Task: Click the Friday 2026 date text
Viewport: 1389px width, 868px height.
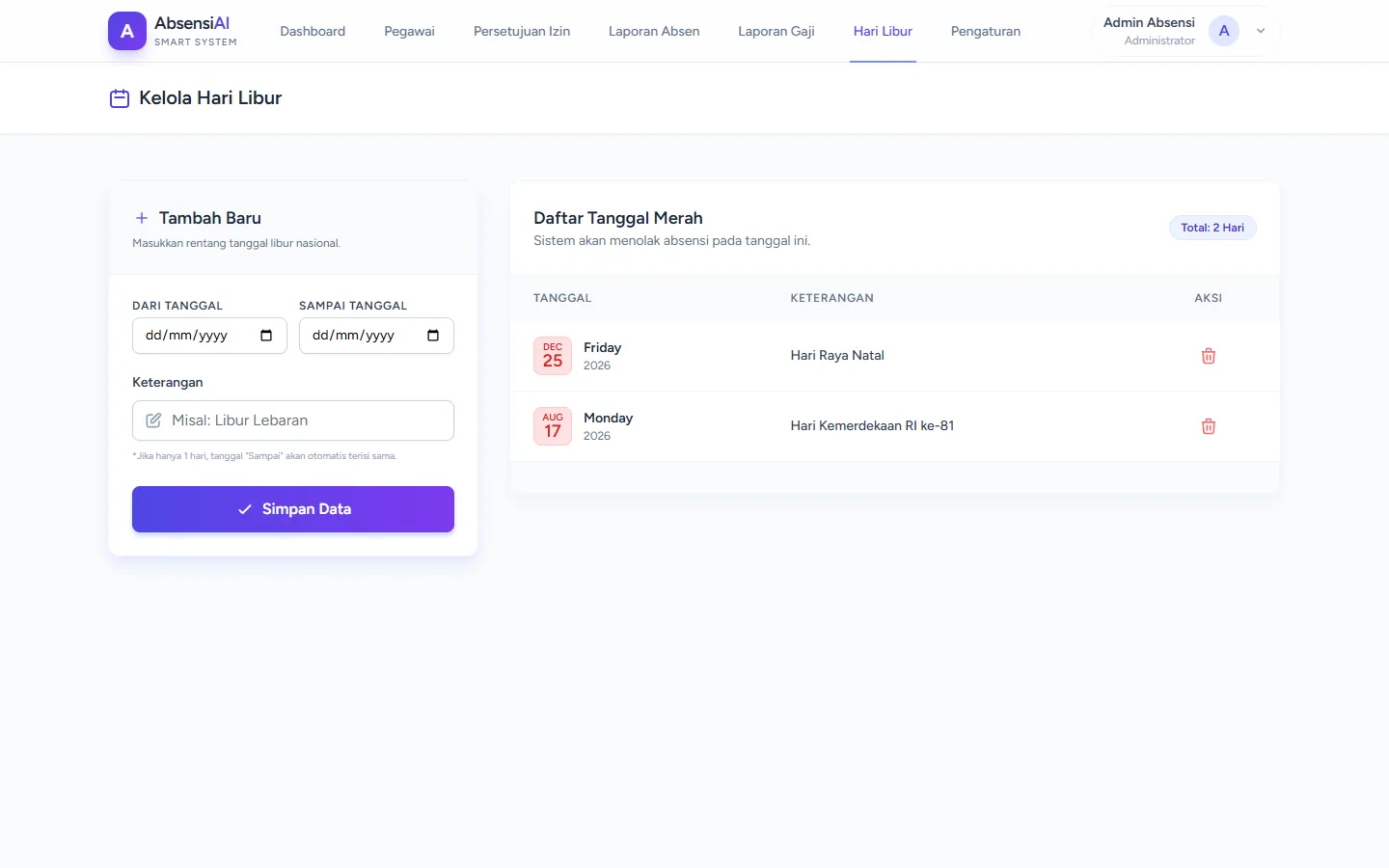Action: 602,356
